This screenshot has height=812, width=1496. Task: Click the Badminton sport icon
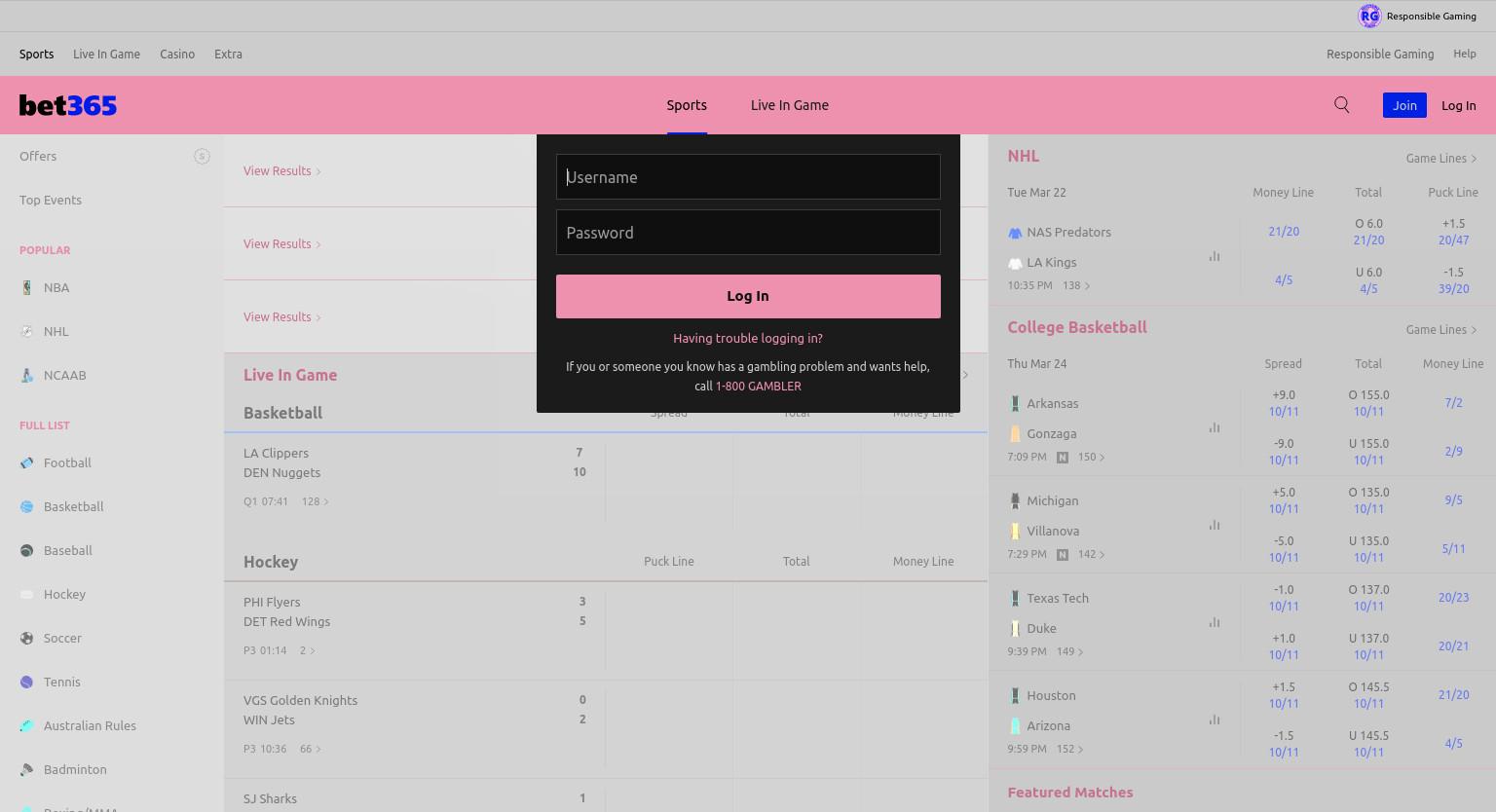26,769
